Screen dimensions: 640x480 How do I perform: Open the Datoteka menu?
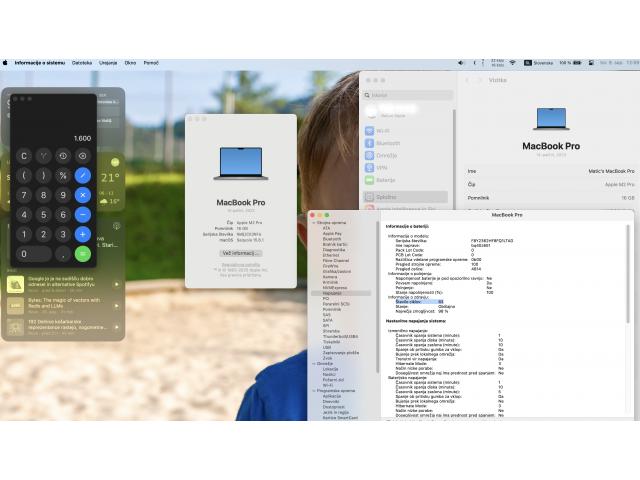point(82,63)
